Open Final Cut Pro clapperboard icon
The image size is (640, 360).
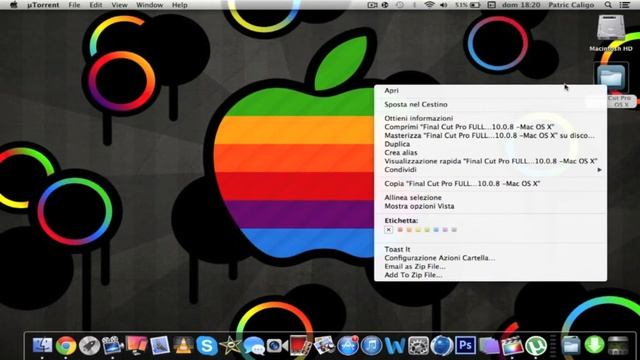[512, 346]
